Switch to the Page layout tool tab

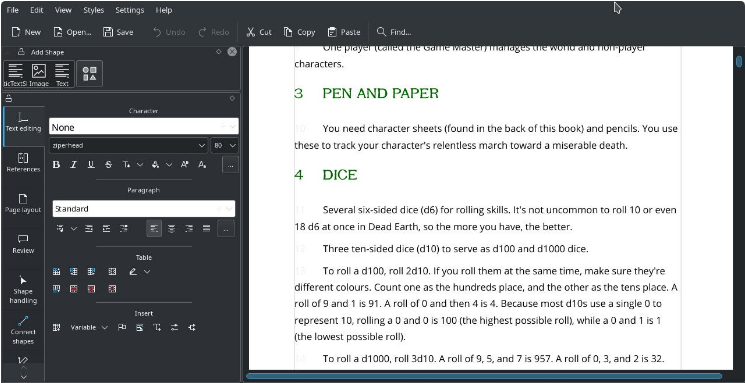[23, 203]
